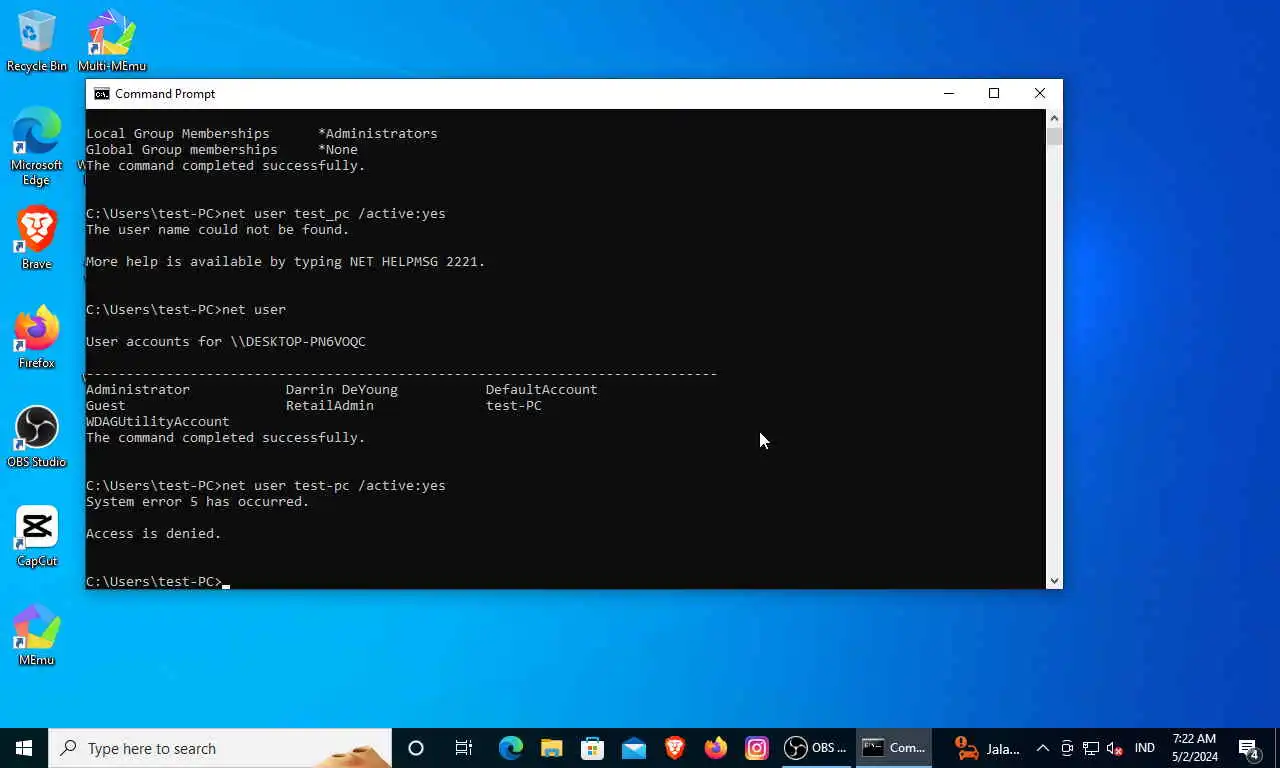Click the 'Darrin DeYoung' account name
Viewport: 1280px width, 768px height.
coord(341,389)
